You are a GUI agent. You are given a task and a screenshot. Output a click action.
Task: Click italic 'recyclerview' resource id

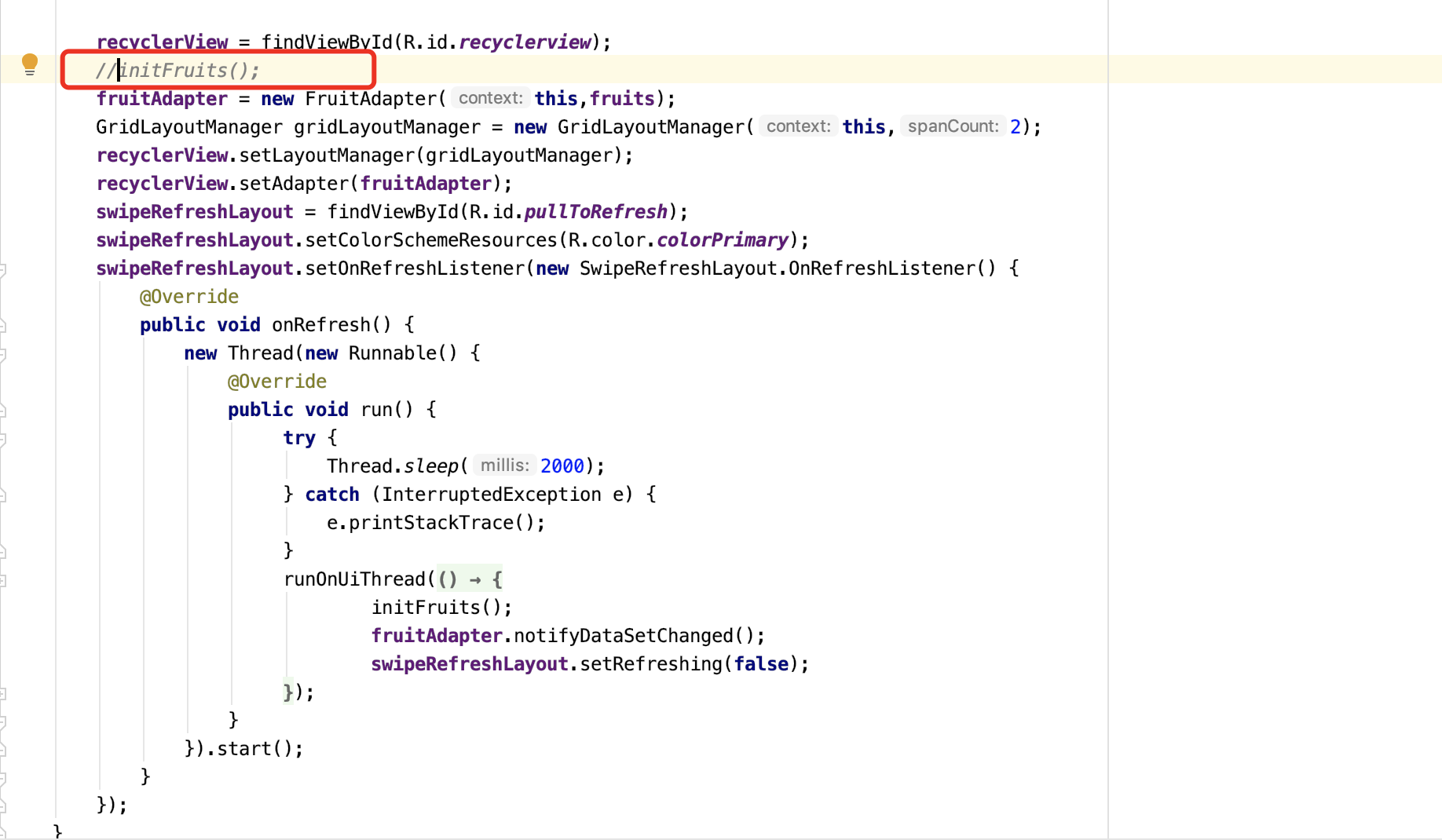[525, 42]
